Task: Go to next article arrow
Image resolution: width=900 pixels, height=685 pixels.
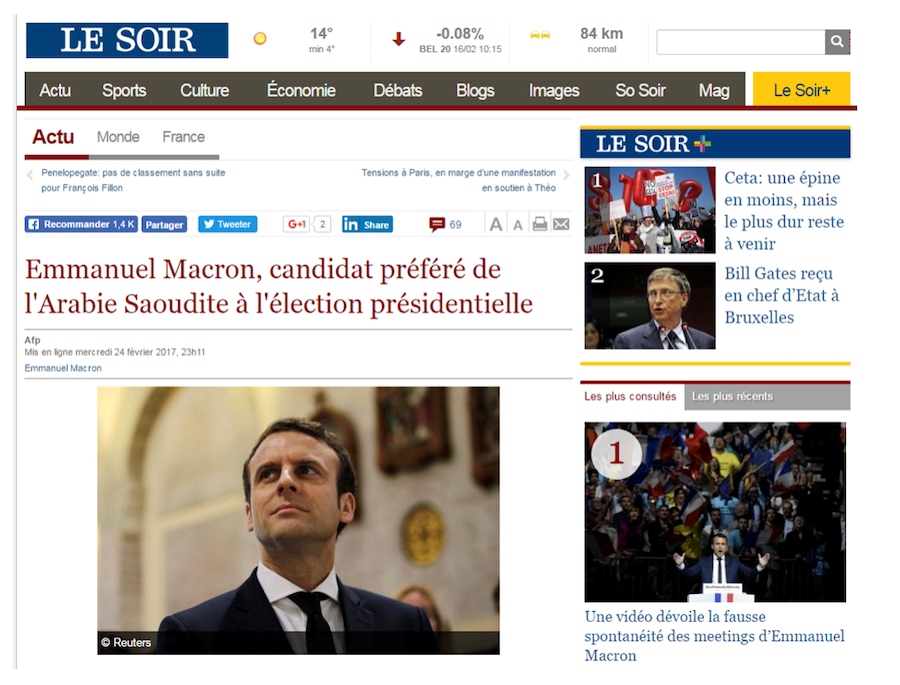Action: [567, 175]
